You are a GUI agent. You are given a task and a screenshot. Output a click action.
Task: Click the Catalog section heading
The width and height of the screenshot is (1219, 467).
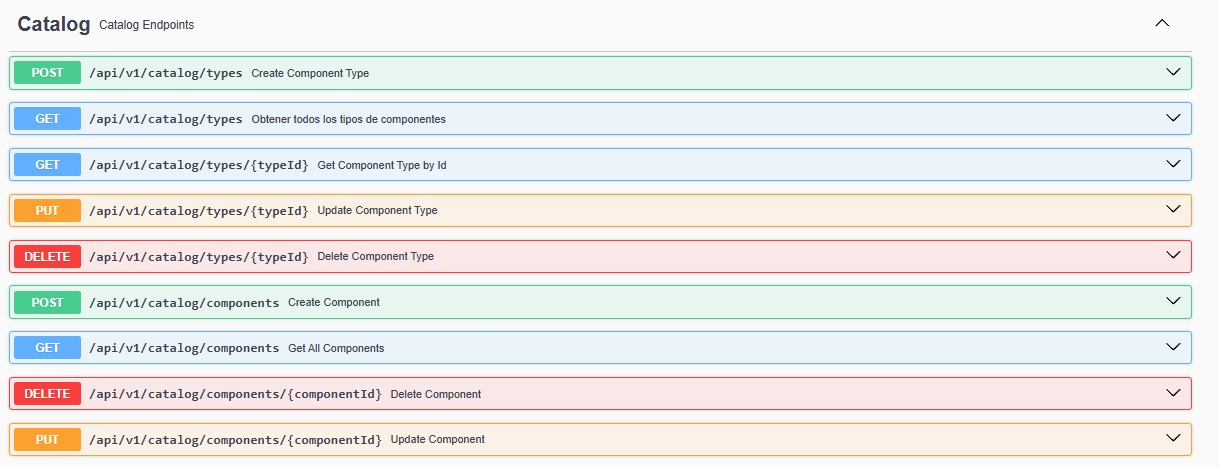[x=54, y=24]
